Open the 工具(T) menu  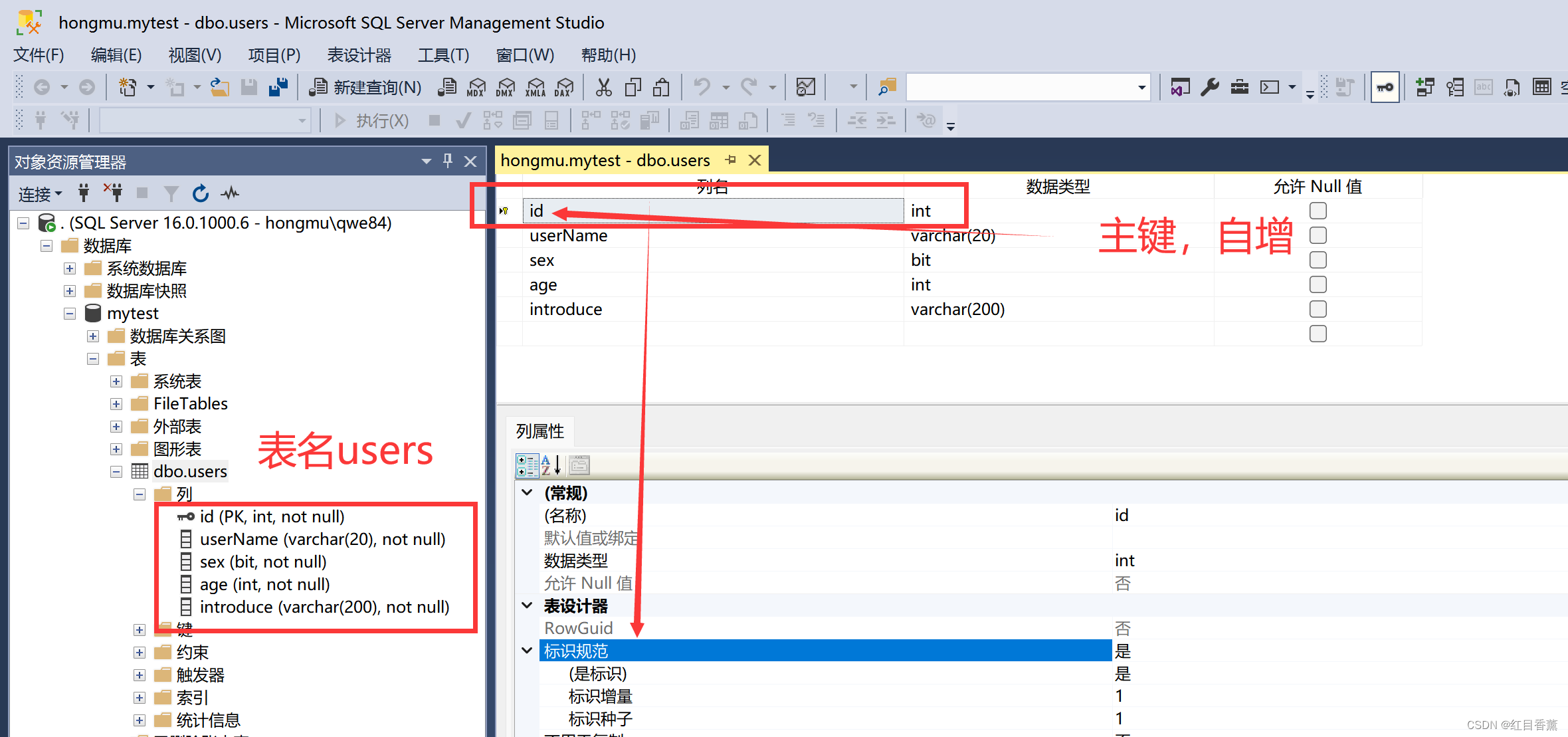pyautogui.click(x=443, y=55)
